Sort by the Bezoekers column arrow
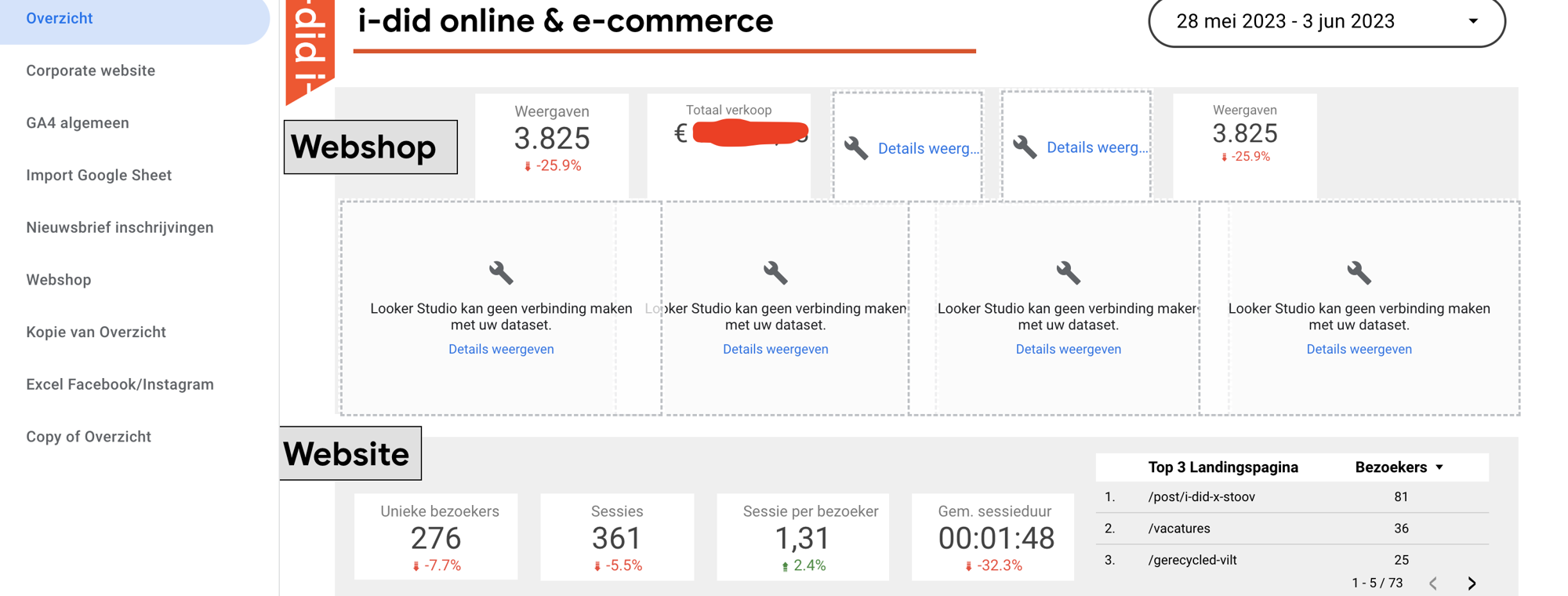 [1439, 467]
